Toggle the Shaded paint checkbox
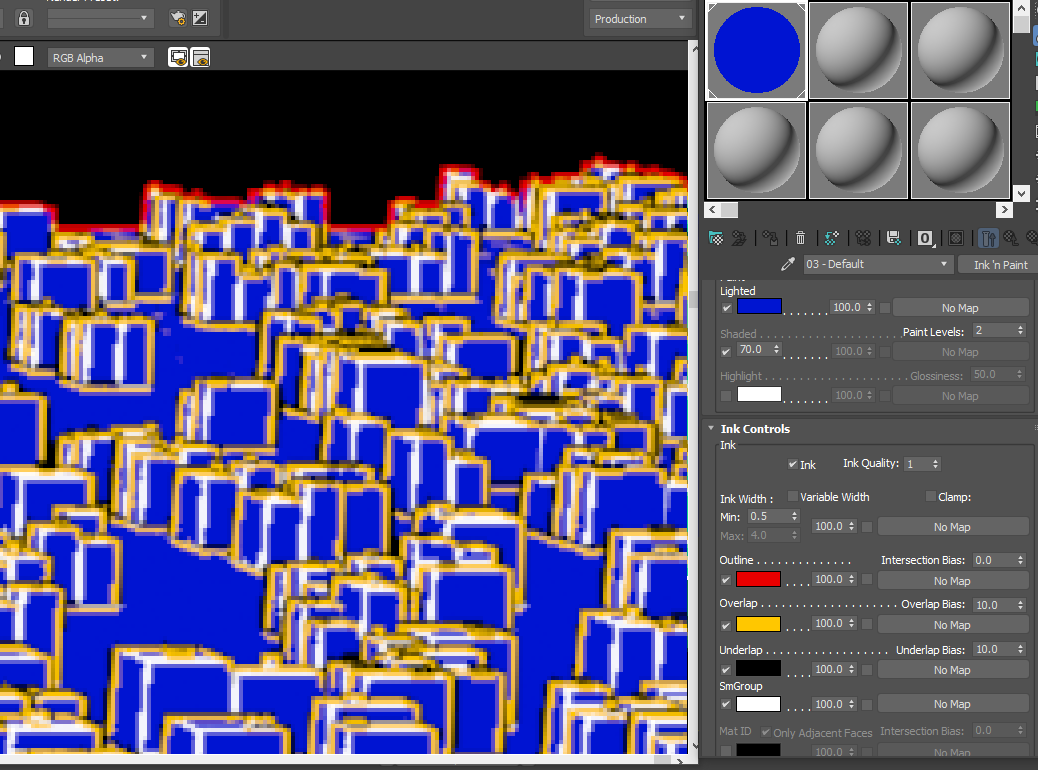 coord(726,351)
